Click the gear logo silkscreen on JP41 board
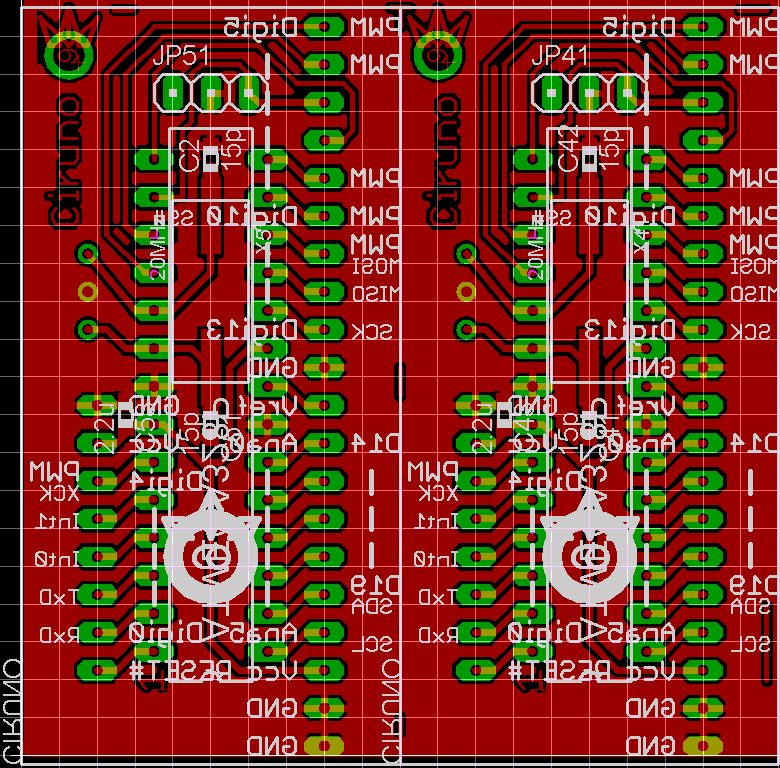The width and height of the screenshot is (780, 768). pyautogui.click(x=589, y=547)
